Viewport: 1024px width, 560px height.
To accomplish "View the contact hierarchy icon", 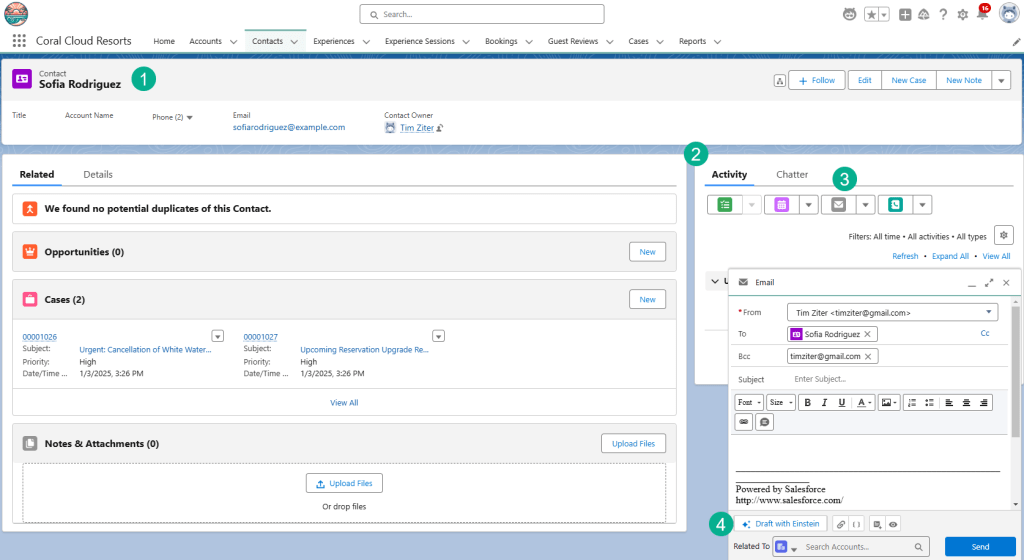I will click(778, 81).
